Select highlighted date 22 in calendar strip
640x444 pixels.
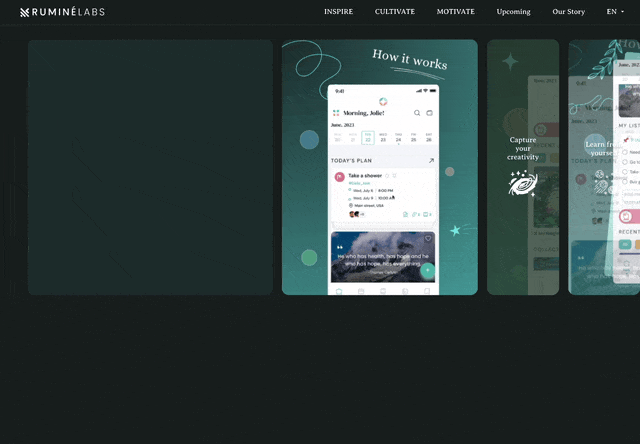[368, 138]
